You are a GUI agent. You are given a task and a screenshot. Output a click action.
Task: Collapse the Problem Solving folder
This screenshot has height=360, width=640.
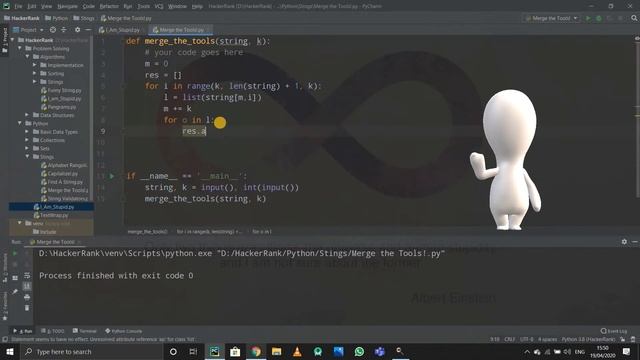20,48
